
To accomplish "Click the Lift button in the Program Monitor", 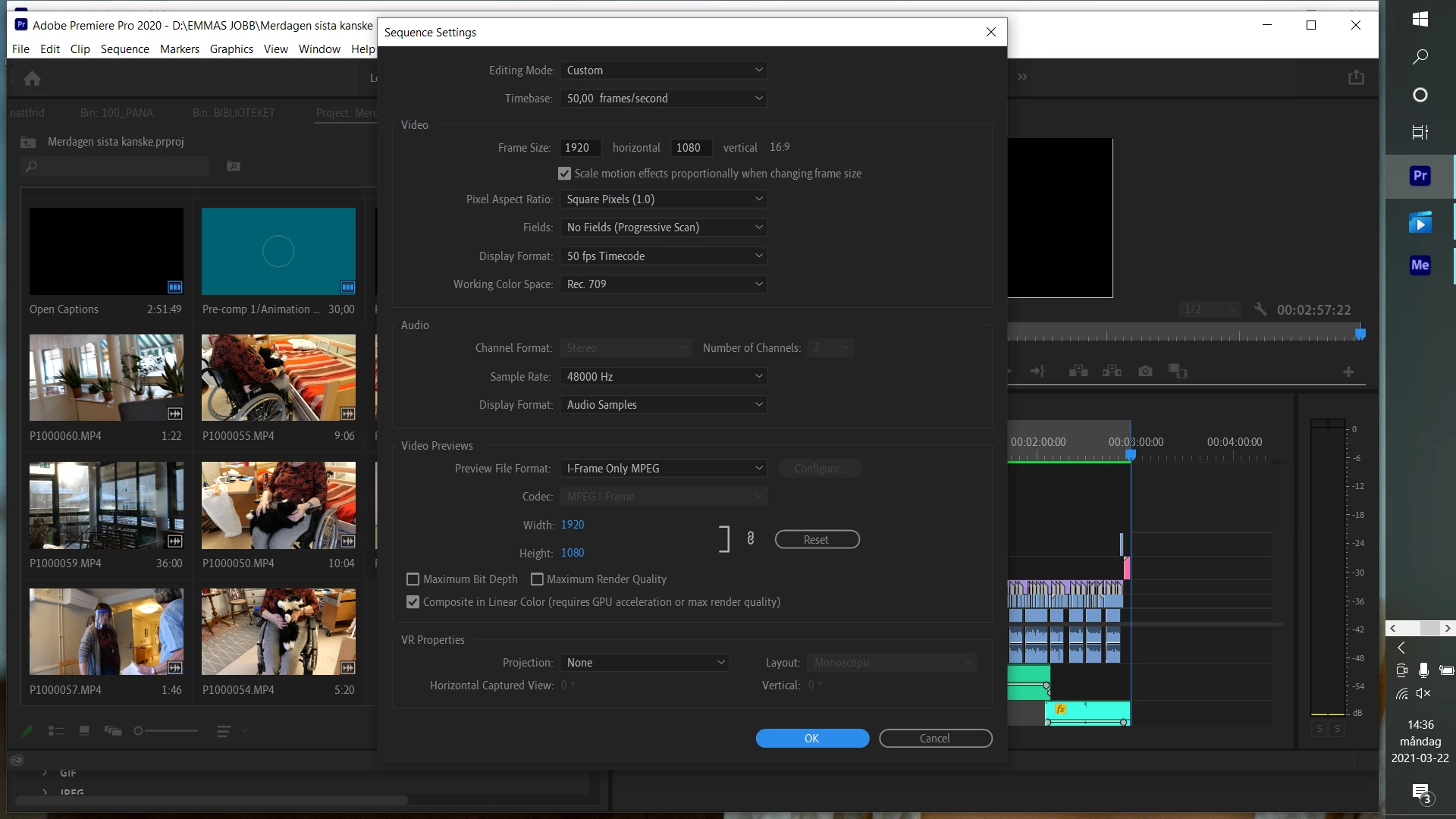I will tap(1078, 371).
